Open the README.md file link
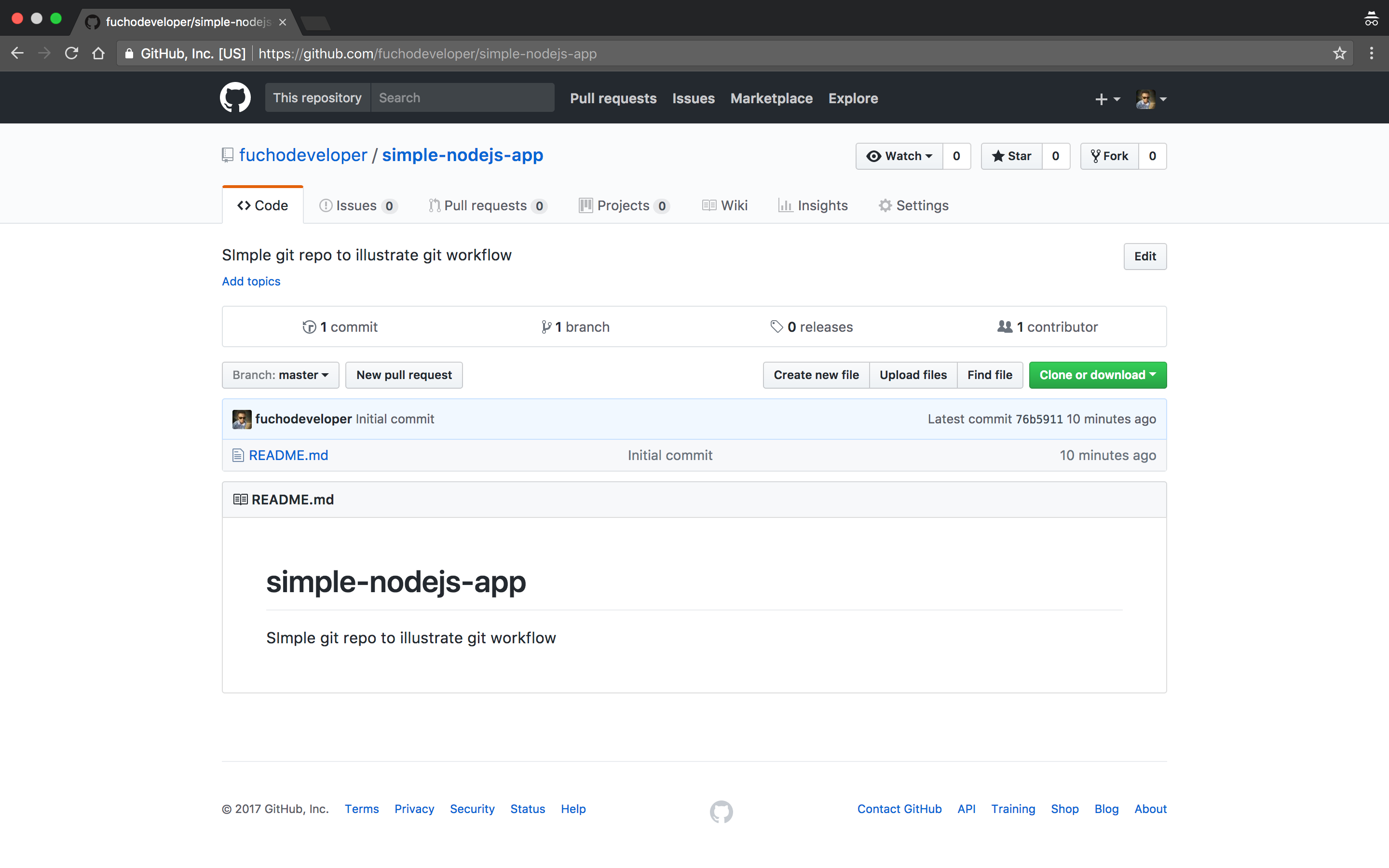This screenshot has width=1389, height=868. click(288, 455)
